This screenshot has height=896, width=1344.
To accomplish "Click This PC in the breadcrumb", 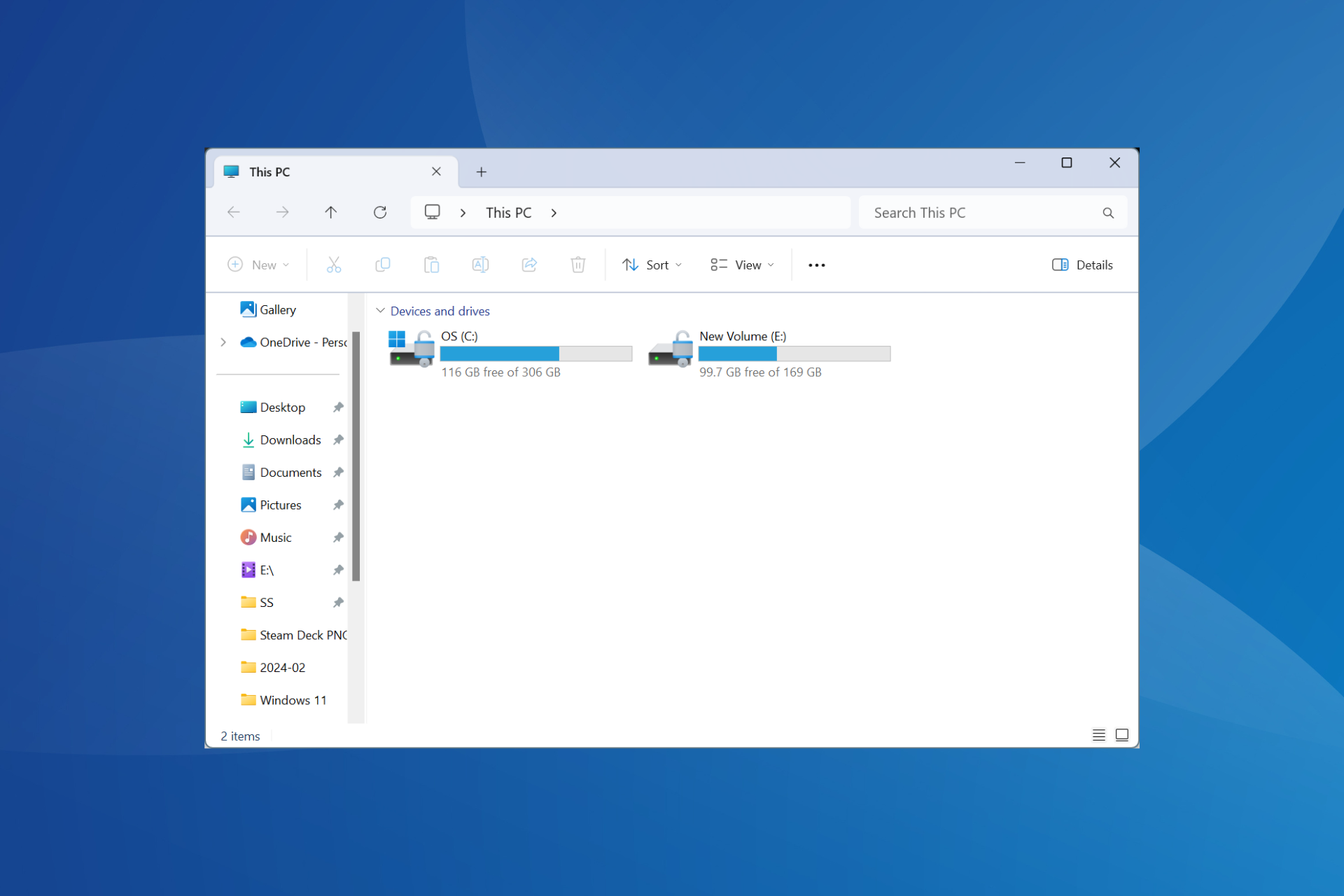I will click(509, 213).
